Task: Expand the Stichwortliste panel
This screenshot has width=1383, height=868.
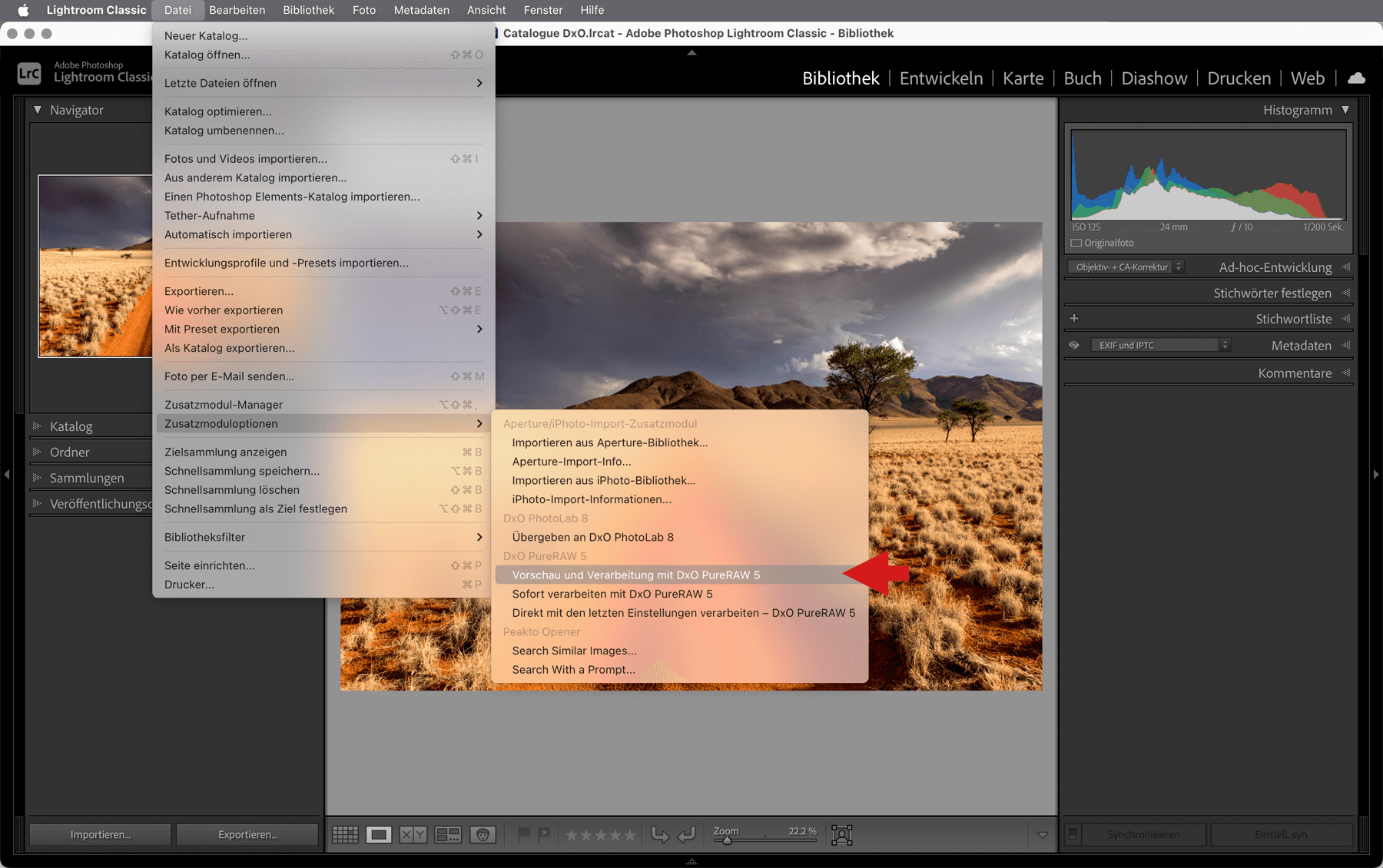Action: [1346, 318]
